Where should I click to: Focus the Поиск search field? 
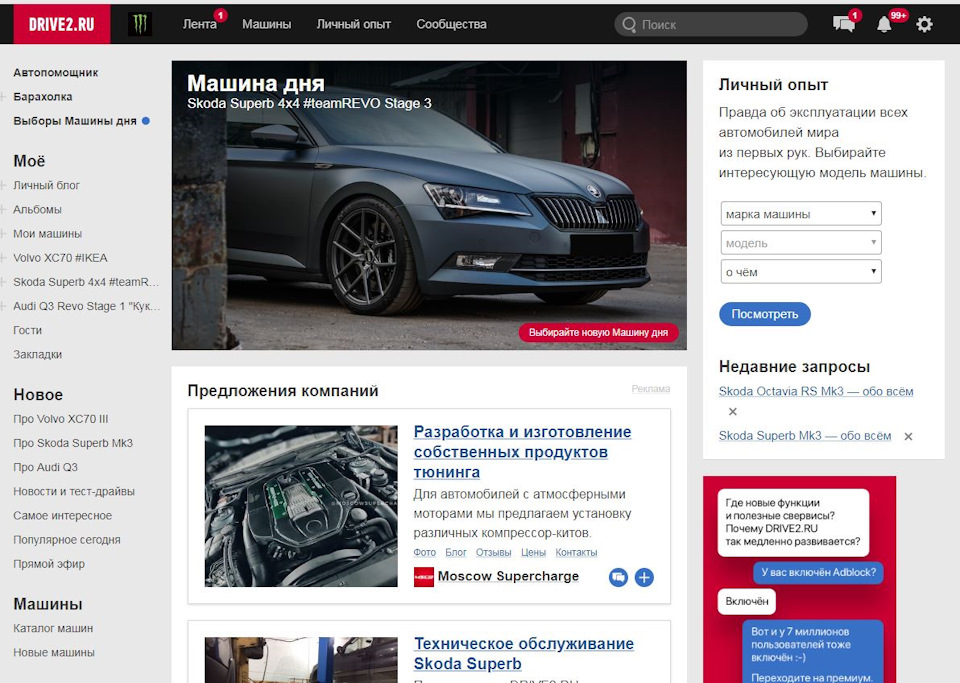pos(711,24)
